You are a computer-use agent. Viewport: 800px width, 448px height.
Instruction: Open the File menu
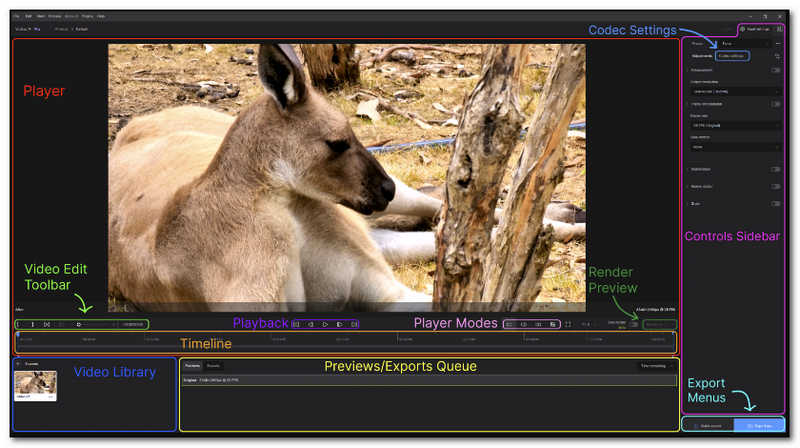16,17
